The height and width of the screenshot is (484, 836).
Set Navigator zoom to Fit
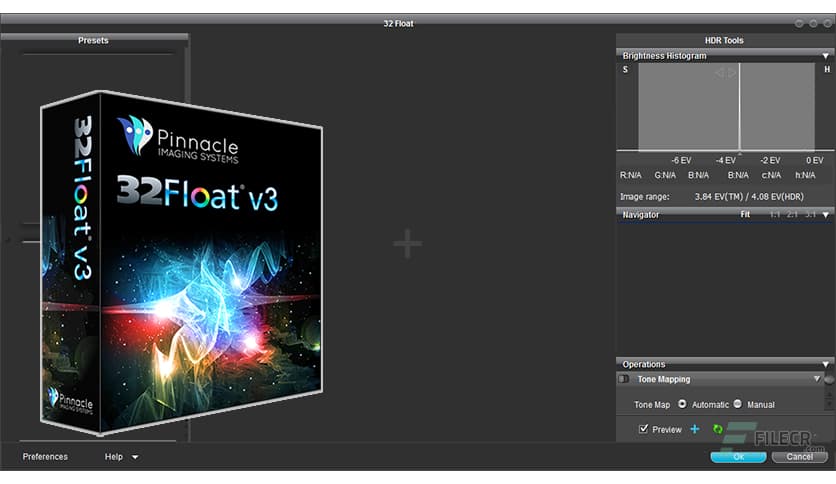pos(745,215)
